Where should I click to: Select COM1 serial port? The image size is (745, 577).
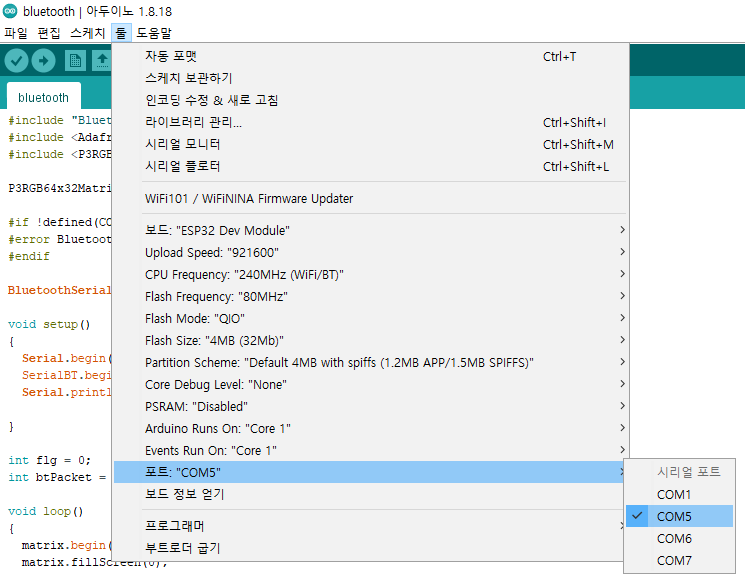[679, 495]
